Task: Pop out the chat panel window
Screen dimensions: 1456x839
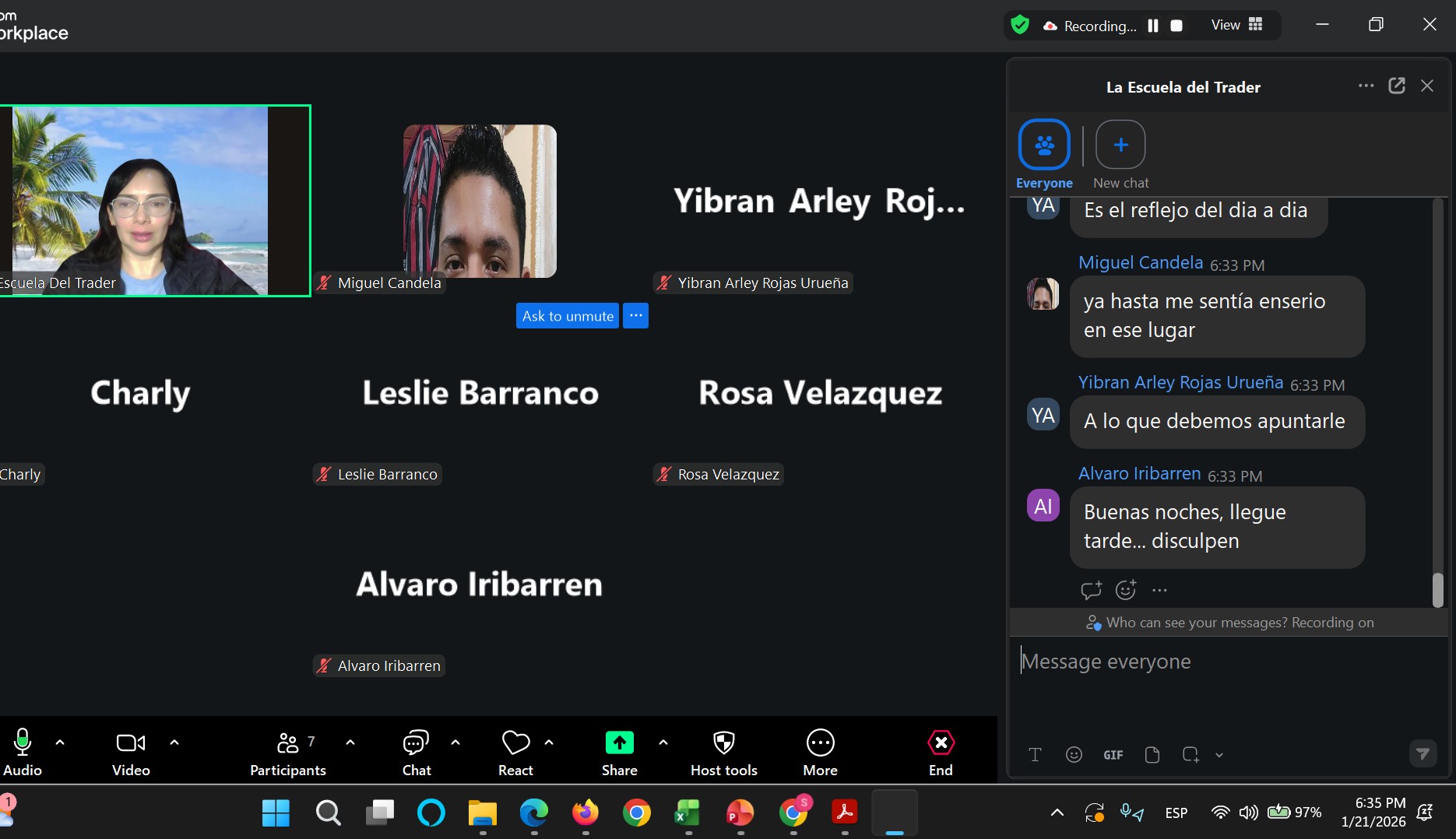Action: [x=1396, y=86]
